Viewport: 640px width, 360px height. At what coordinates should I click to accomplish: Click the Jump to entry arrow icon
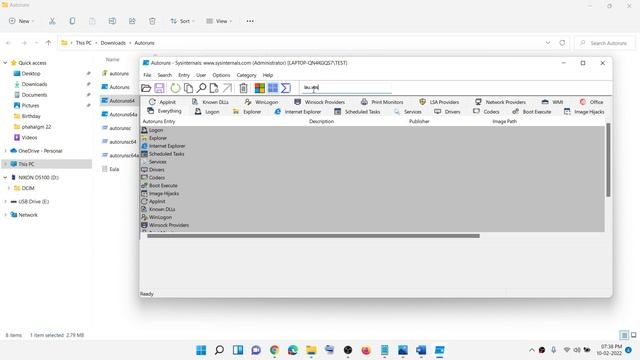227,88
